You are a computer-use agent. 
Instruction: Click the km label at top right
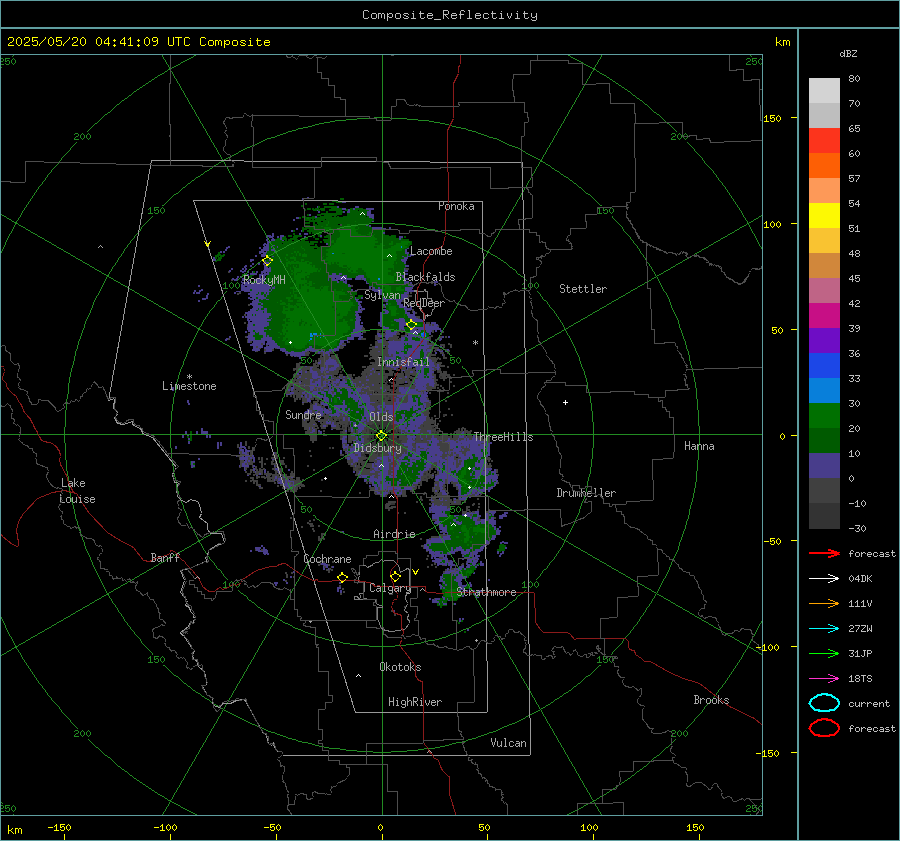pos(782,42)
